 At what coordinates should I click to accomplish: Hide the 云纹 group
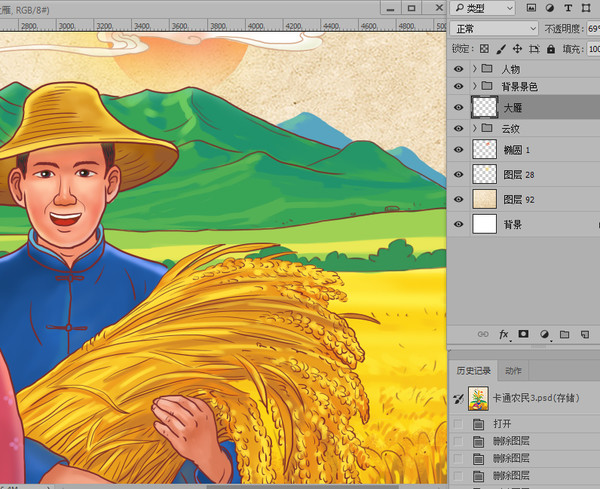[458, 128]
